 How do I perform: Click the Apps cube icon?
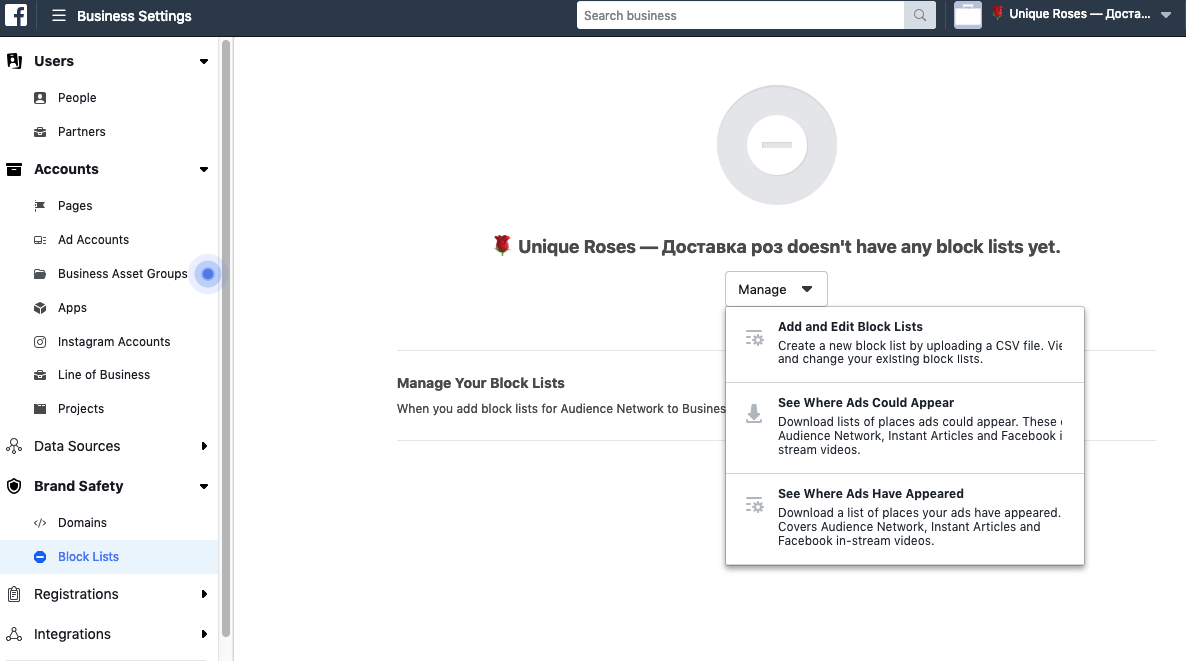pos(40,308)
